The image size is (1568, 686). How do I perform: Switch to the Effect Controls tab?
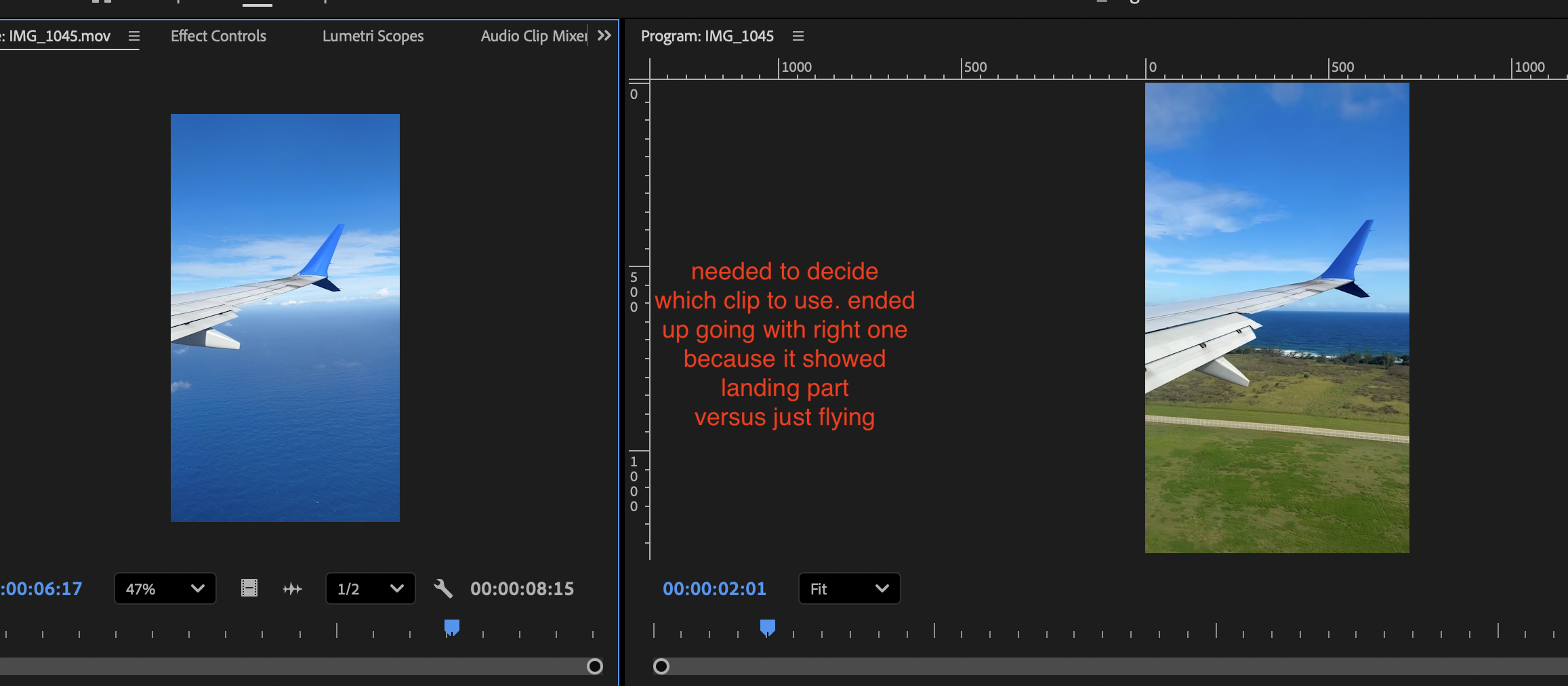click(218, 36)
